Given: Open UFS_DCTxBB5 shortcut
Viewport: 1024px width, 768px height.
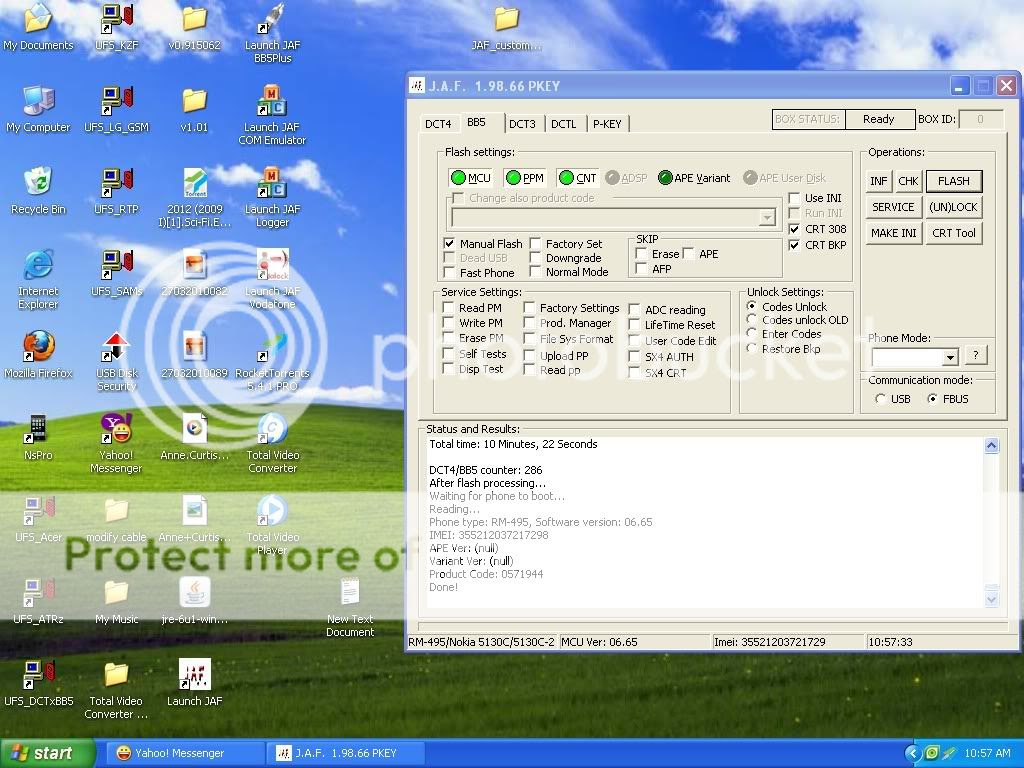Looking at the screenshot, I should [x=38, y=683].
